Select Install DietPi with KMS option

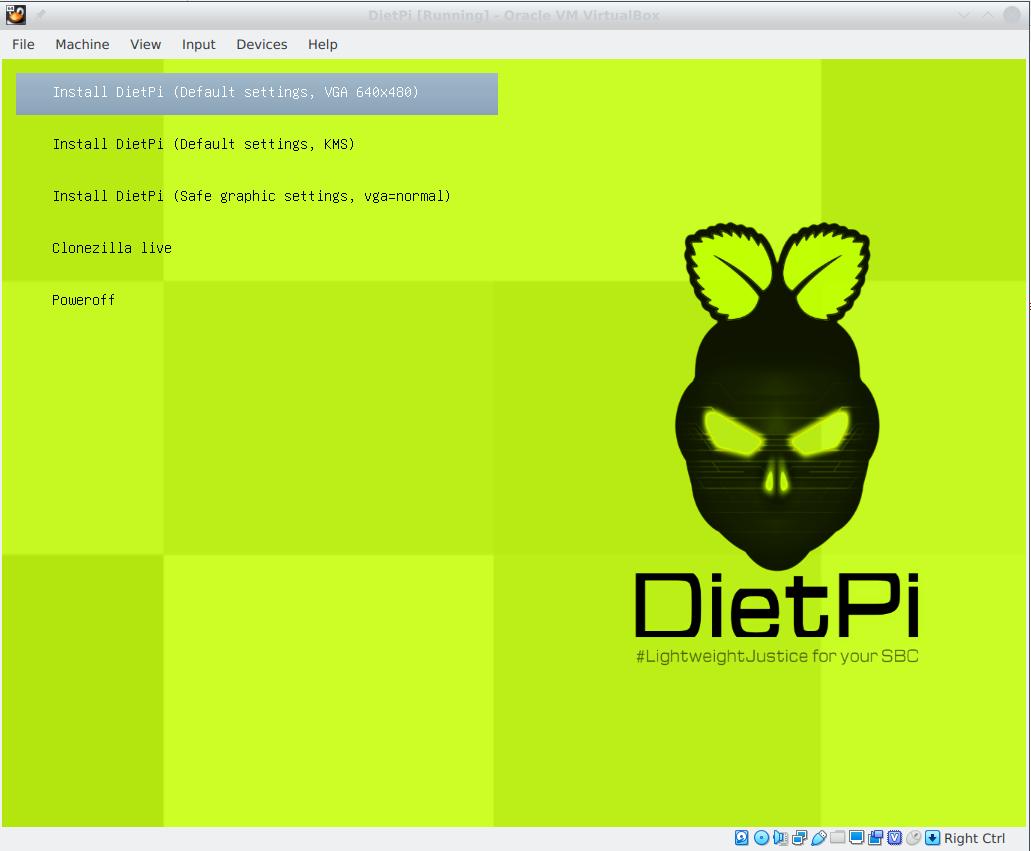(203, 144)
